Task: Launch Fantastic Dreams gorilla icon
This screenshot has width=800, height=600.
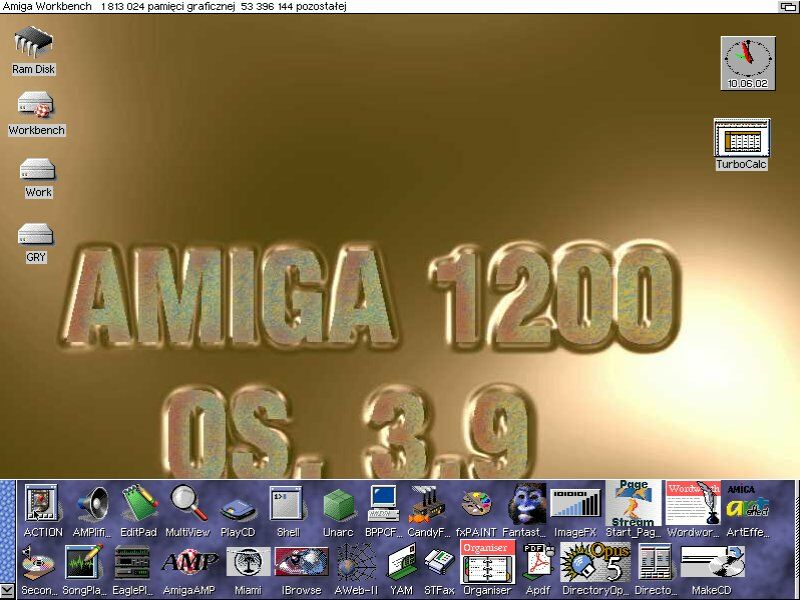Action: pyautogui.click(x=525, y=511)
